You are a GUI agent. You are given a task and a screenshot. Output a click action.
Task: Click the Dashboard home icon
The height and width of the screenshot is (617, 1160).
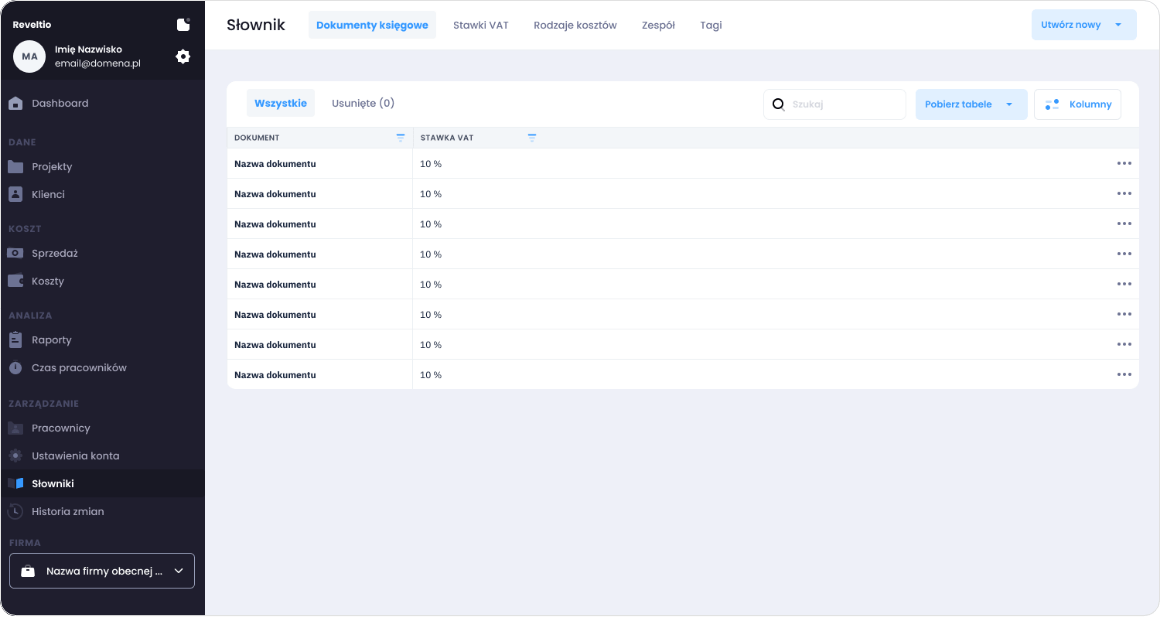tap(15, 103)
